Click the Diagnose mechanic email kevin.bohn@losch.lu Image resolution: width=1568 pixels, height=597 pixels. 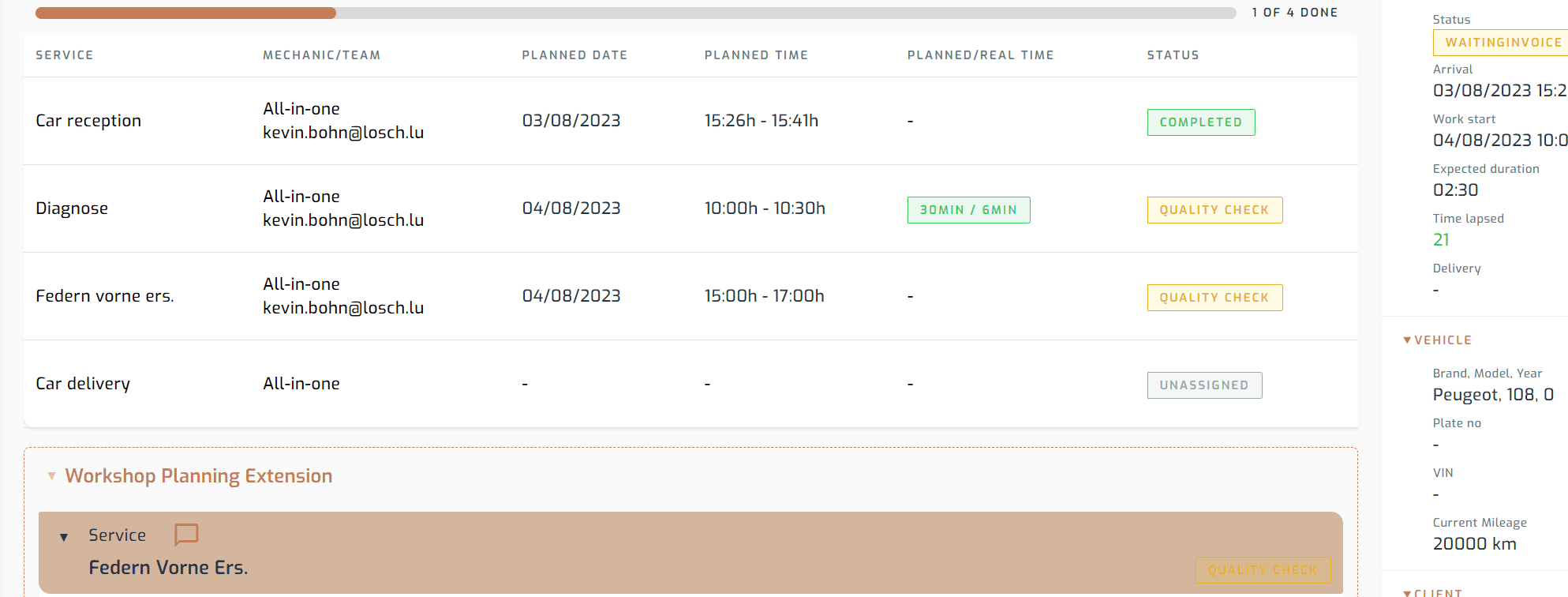pos(343,220)
